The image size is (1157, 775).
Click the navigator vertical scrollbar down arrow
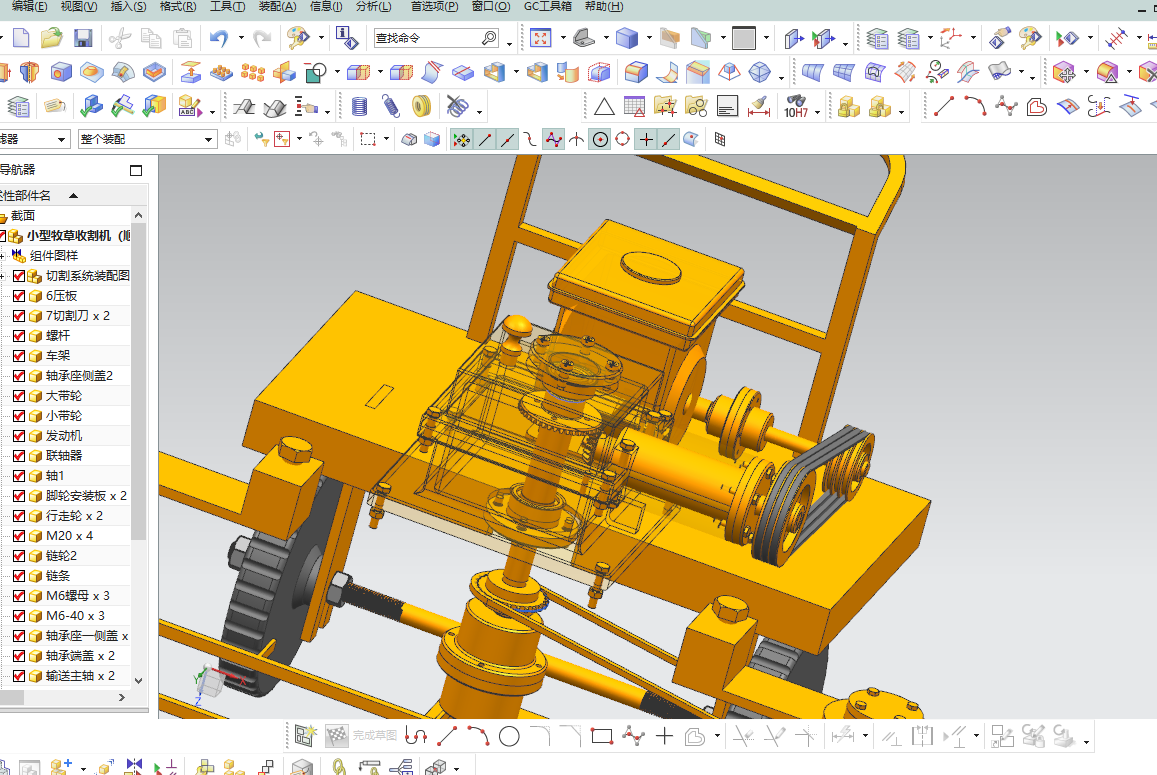[x=139, y=681]
